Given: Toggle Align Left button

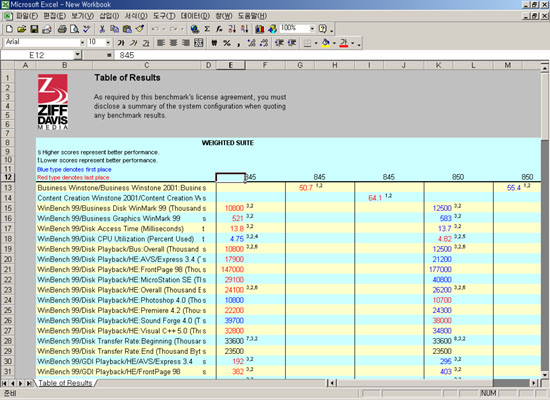Looking at the screenshot, I should (x=161, y=43).
